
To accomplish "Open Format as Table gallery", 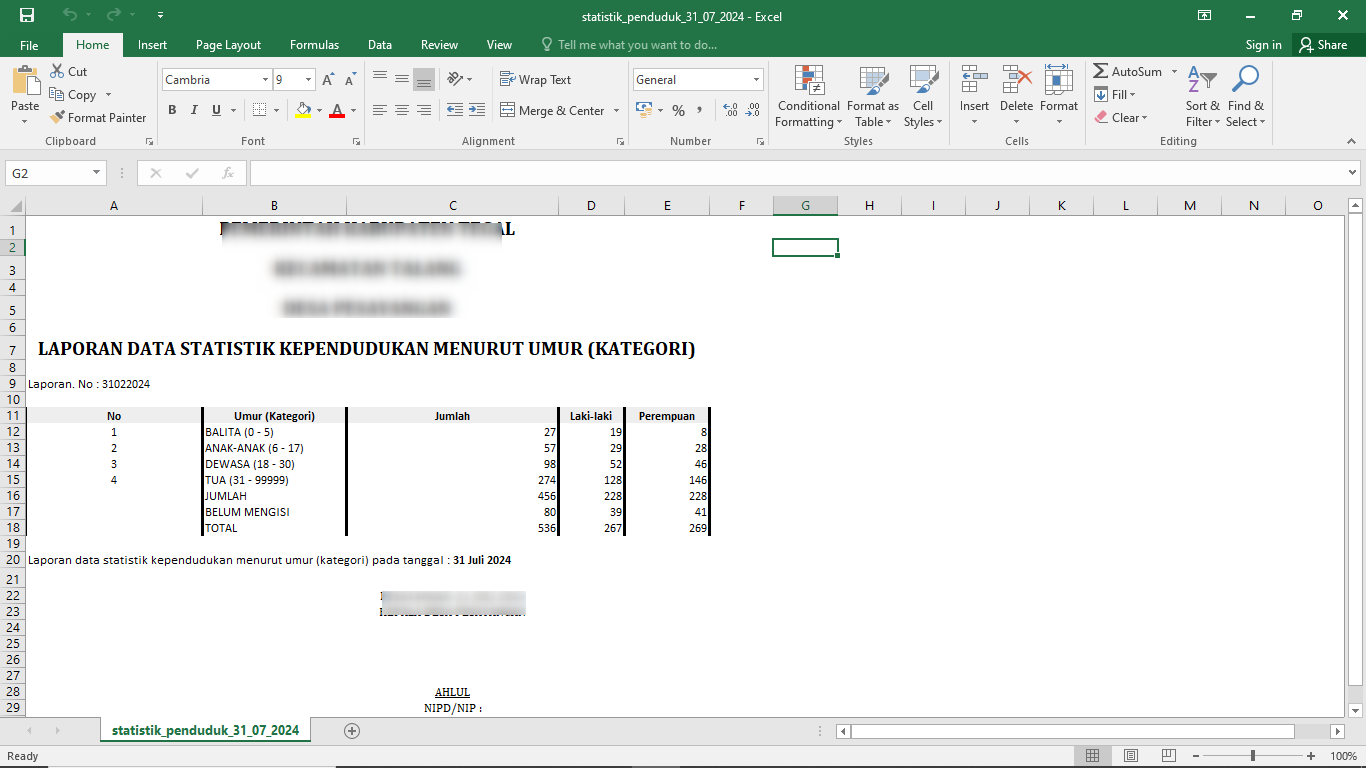I will (873, 97).
